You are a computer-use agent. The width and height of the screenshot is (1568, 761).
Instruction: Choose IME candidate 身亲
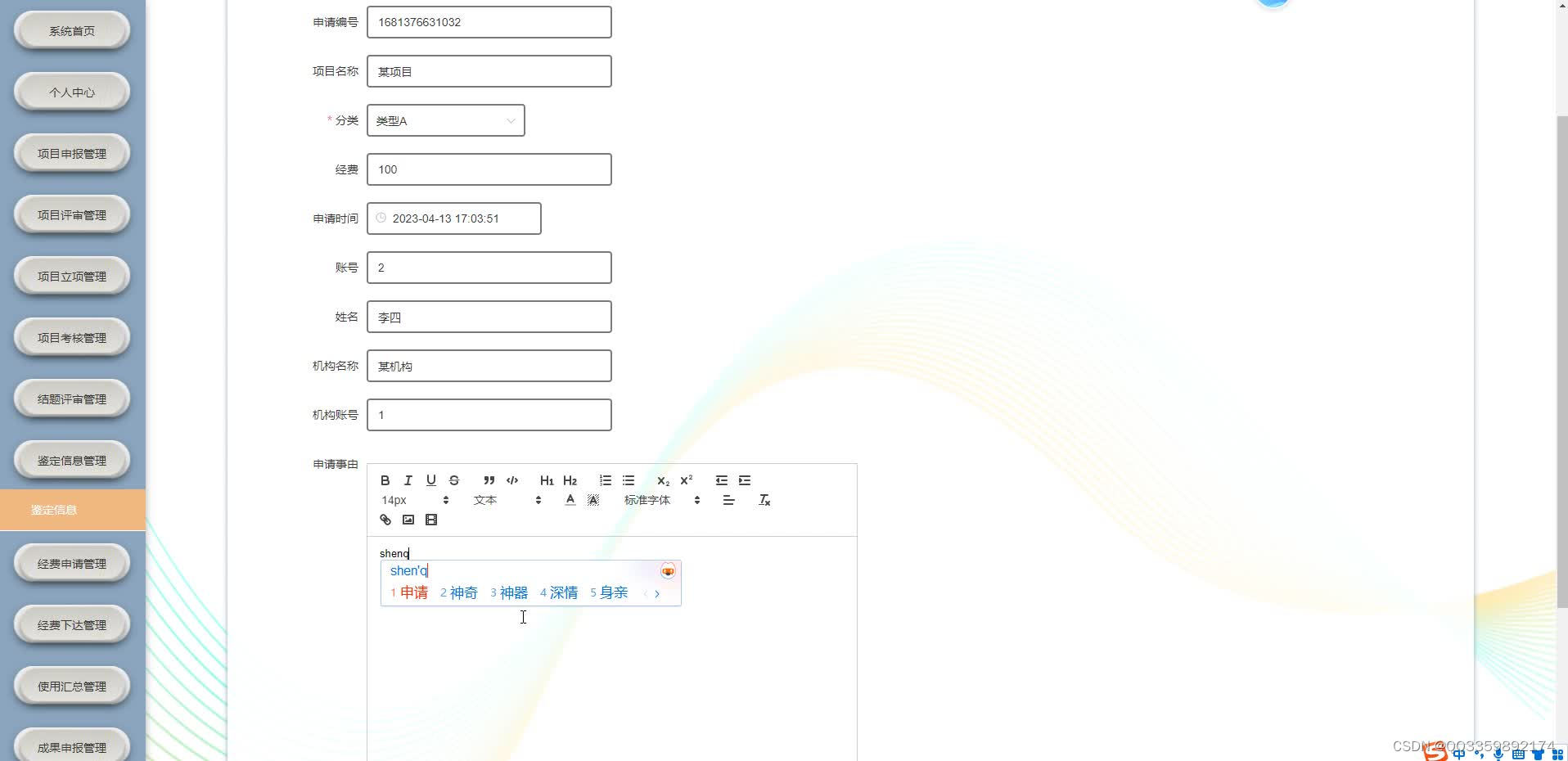[609, 592]
